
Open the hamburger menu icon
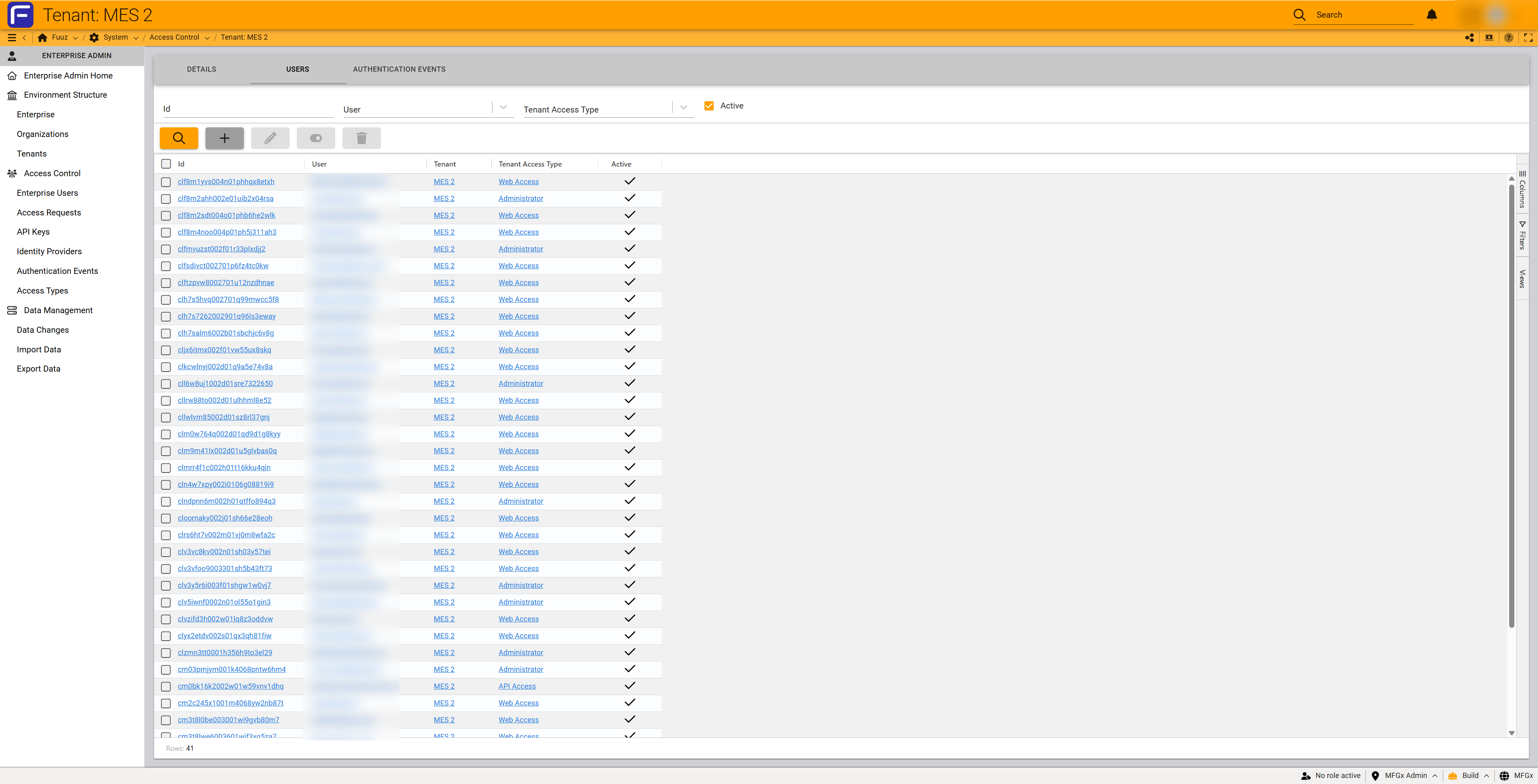point(11,38)
